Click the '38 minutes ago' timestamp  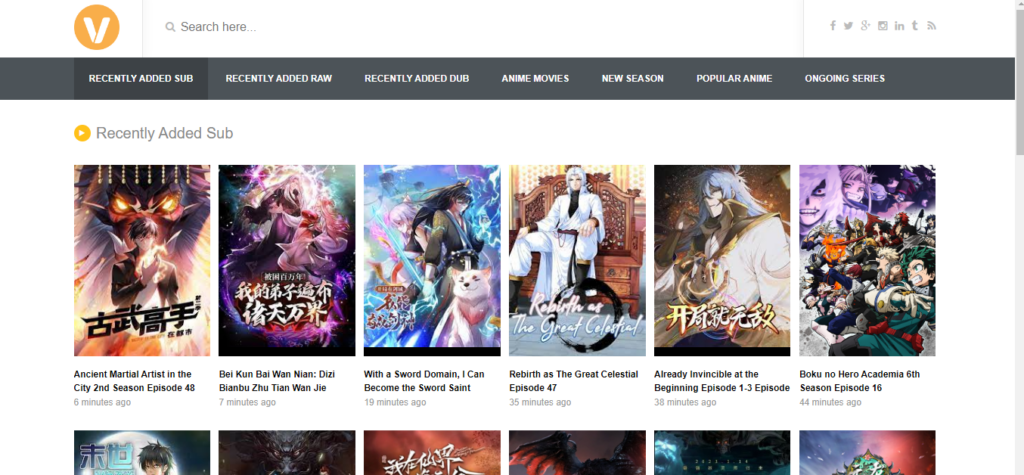[685, 402]
